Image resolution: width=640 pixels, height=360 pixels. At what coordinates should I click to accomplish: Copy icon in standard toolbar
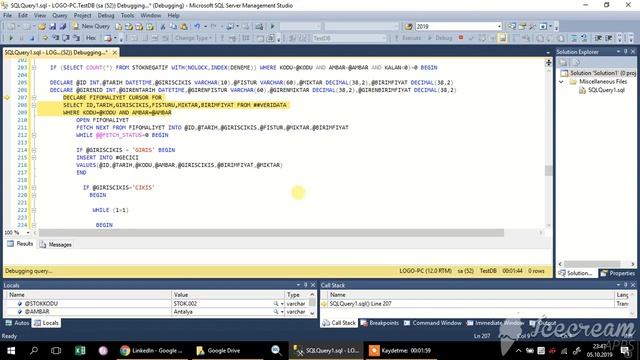pyautogui.click(x=173, y=27)
